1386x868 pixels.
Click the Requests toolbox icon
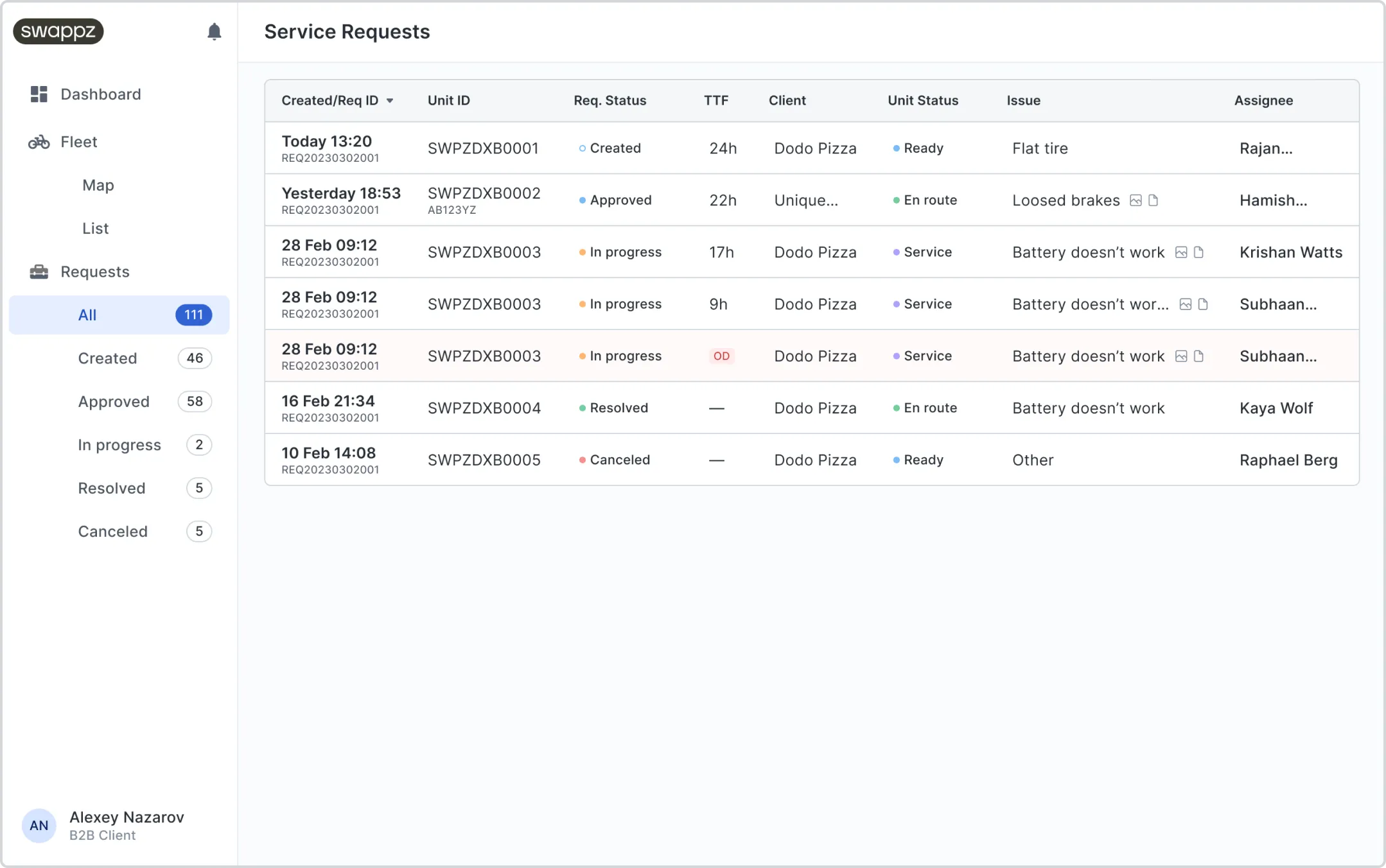[x=39, y=272]
